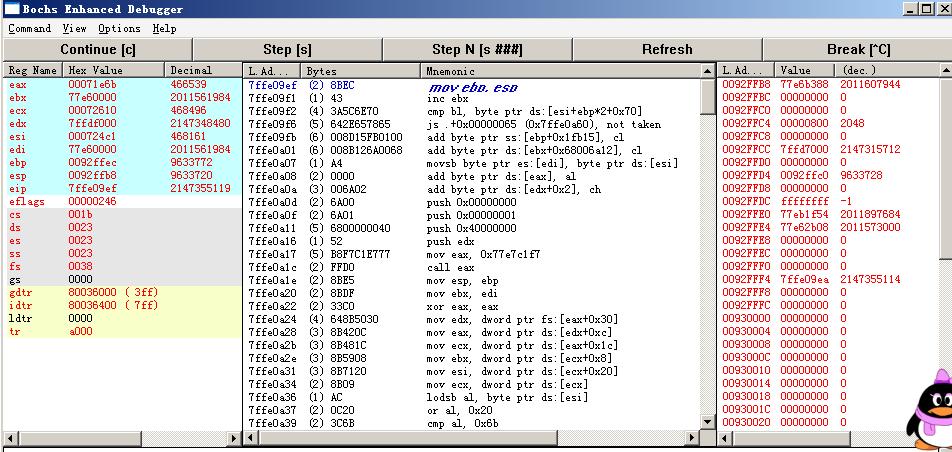952x452 pixels.
Task: Select the 'xor eax, eax' instruction line
Action: 472,307
